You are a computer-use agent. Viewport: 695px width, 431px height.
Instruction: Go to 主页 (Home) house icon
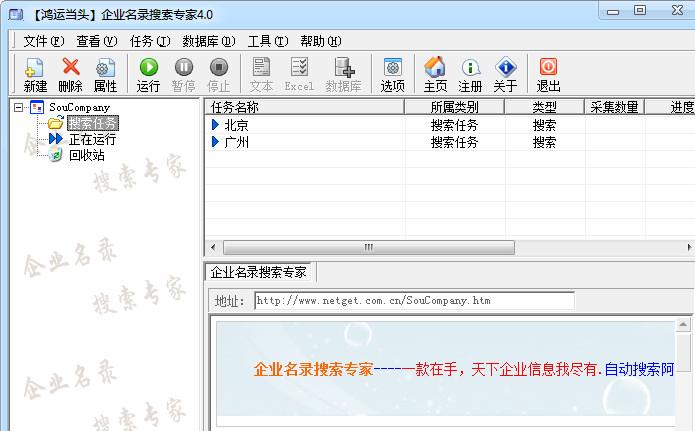[435, 67]
